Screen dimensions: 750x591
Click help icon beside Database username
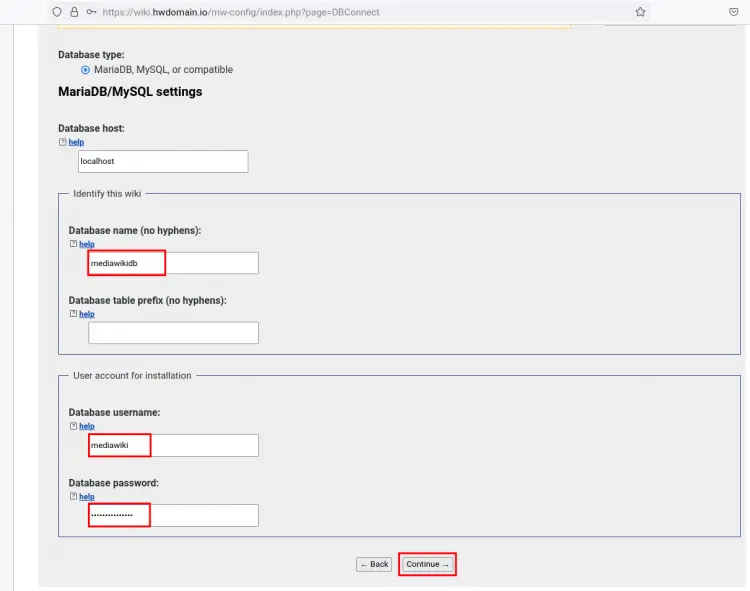click(73, 426)
